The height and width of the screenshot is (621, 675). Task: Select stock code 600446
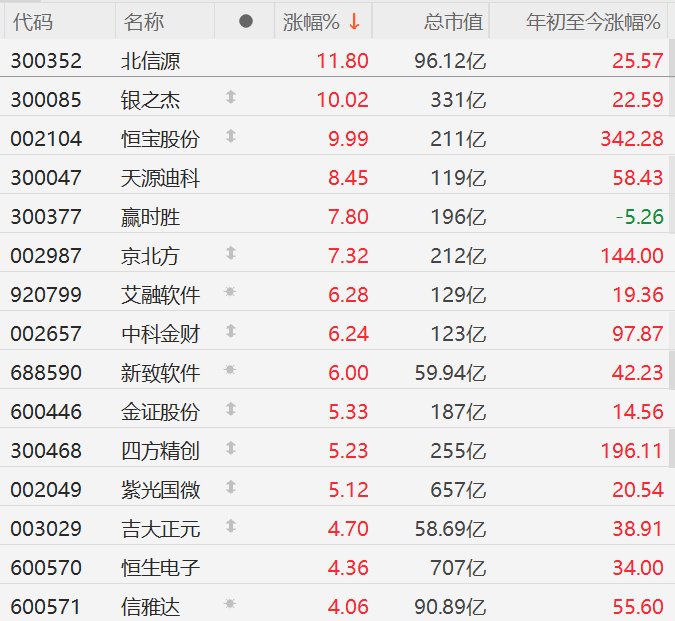(46, 412)
